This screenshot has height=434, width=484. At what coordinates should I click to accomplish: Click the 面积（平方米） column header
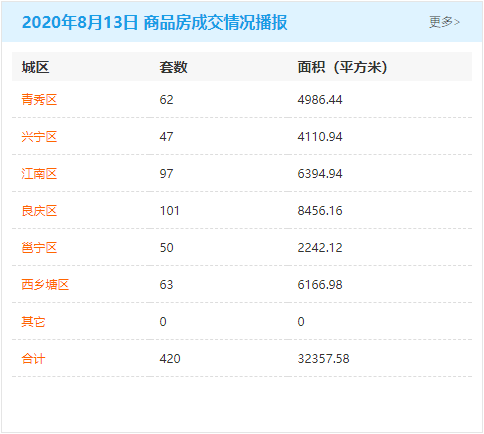[x=343, y=67]
